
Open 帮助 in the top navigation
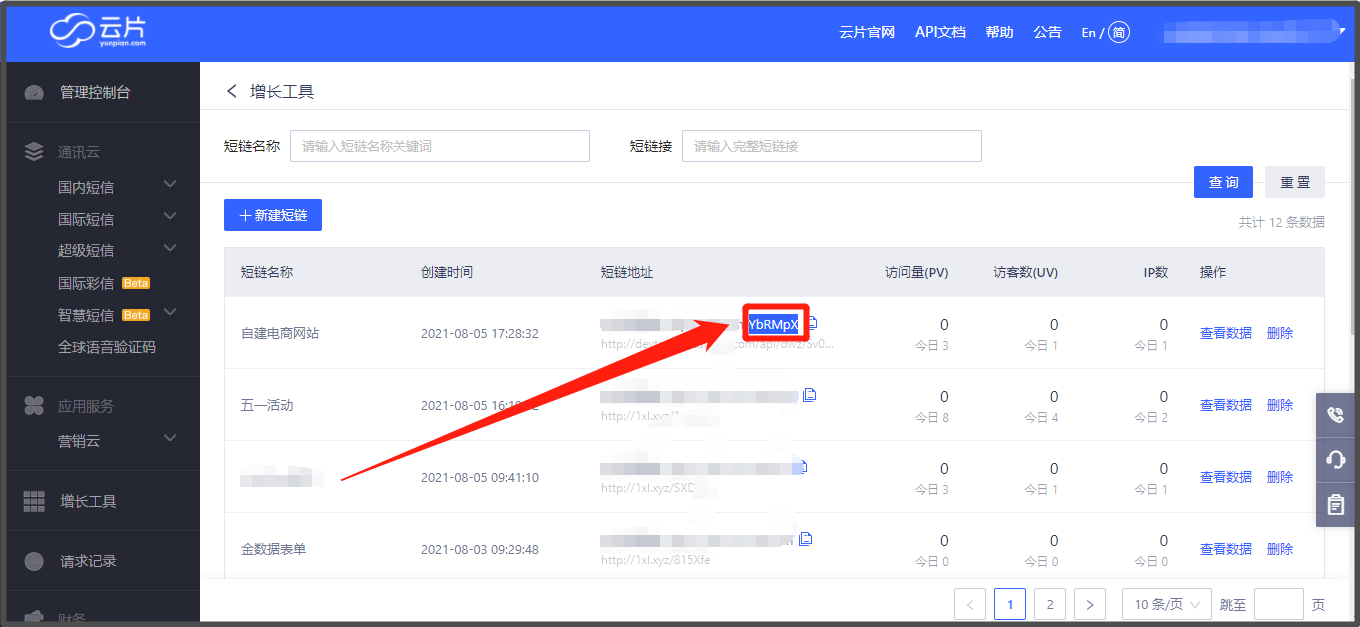999,32
